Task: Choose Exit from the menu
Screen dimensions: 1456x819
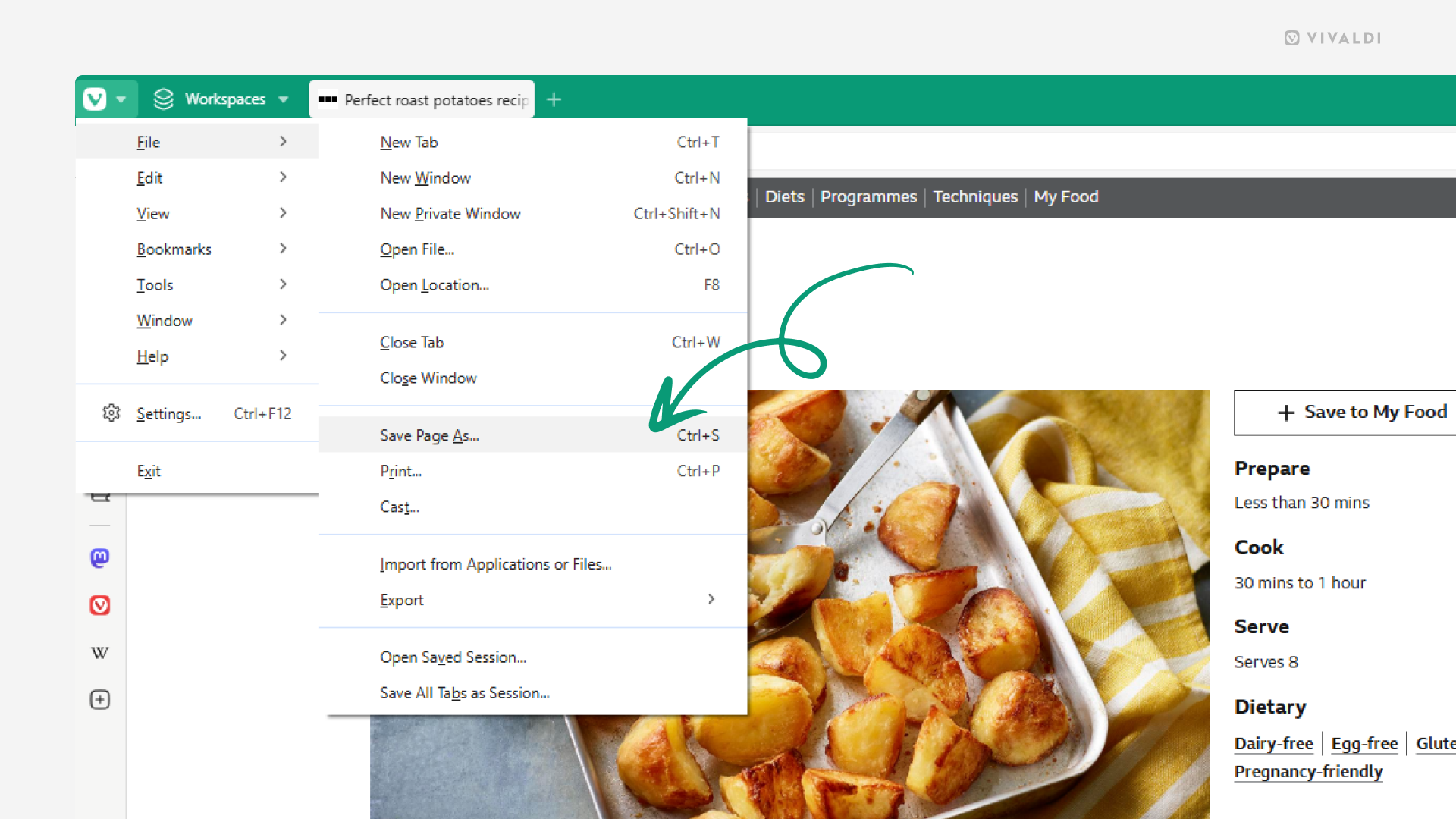Action: [x=197, y=471]
